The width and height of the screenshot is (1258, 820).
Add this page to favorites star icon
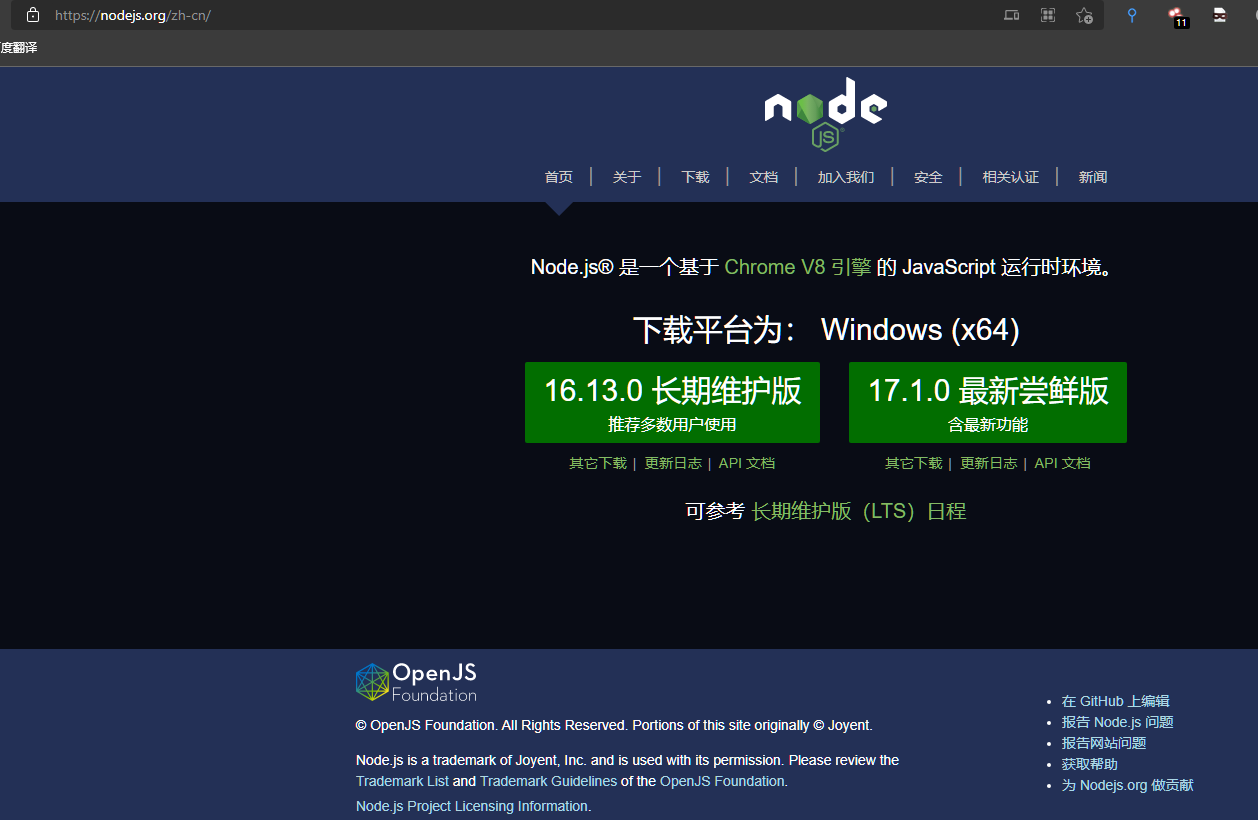1084,15
